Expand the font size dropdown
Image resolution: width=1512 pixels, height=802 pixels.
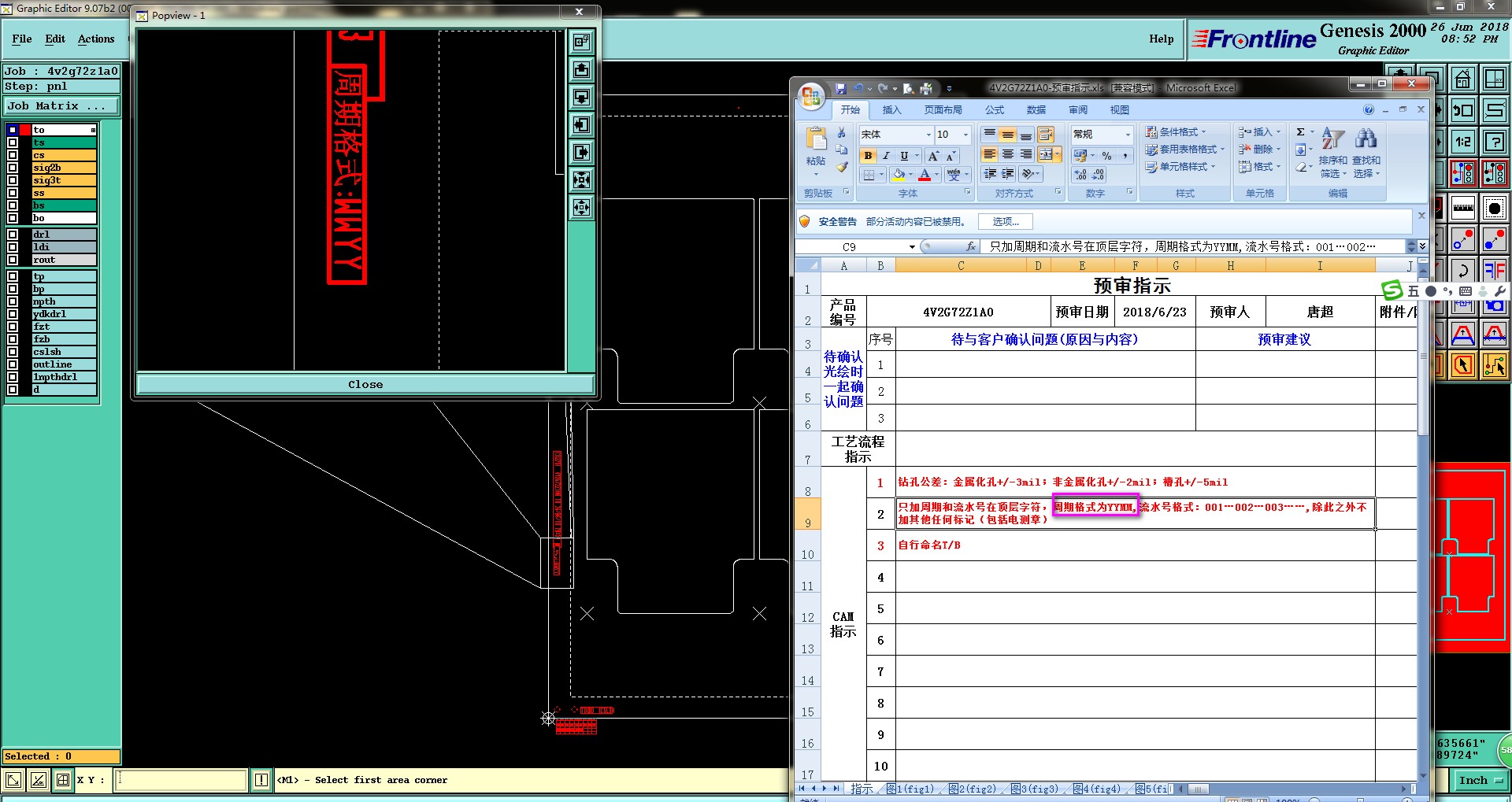(965, 135)
